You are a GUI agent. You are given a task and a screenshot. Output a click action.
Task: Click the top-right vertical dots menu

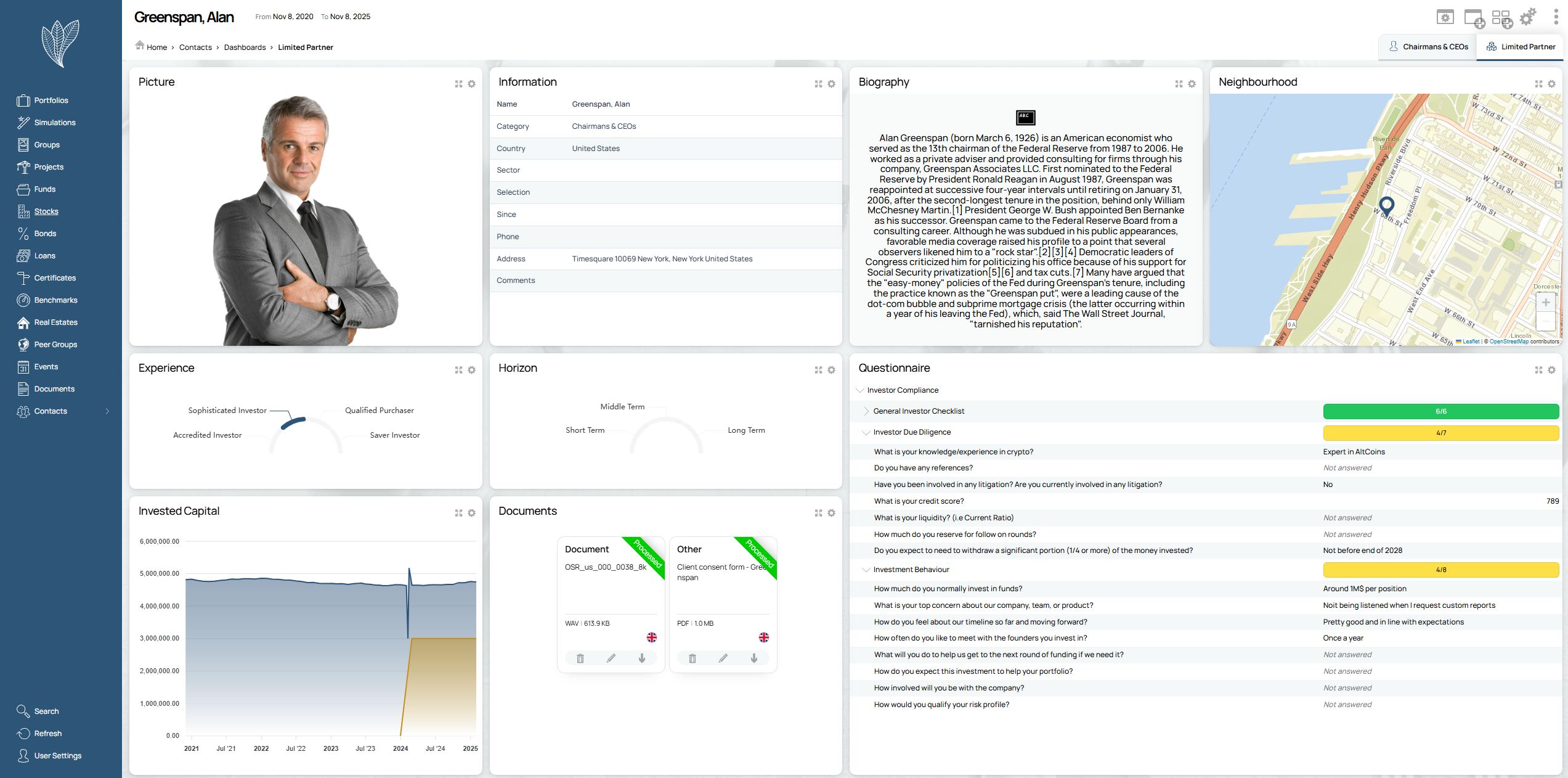[x=1556, y=17]
